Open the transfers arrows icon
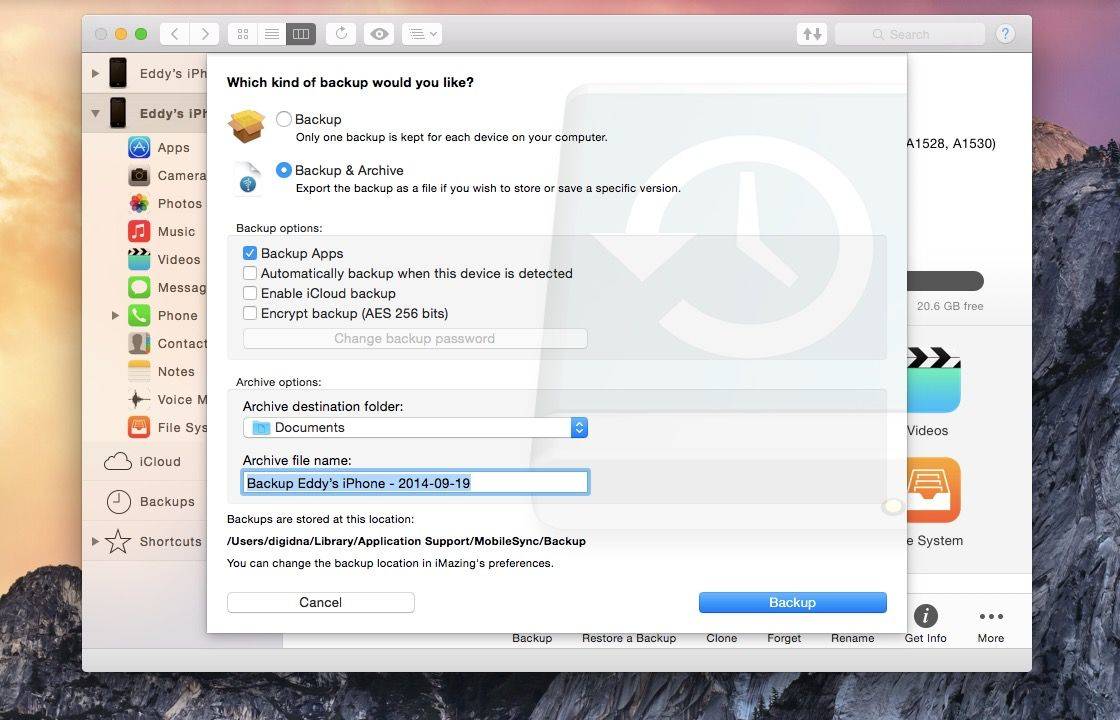The image size is (1120, 720). click(812, 34)
